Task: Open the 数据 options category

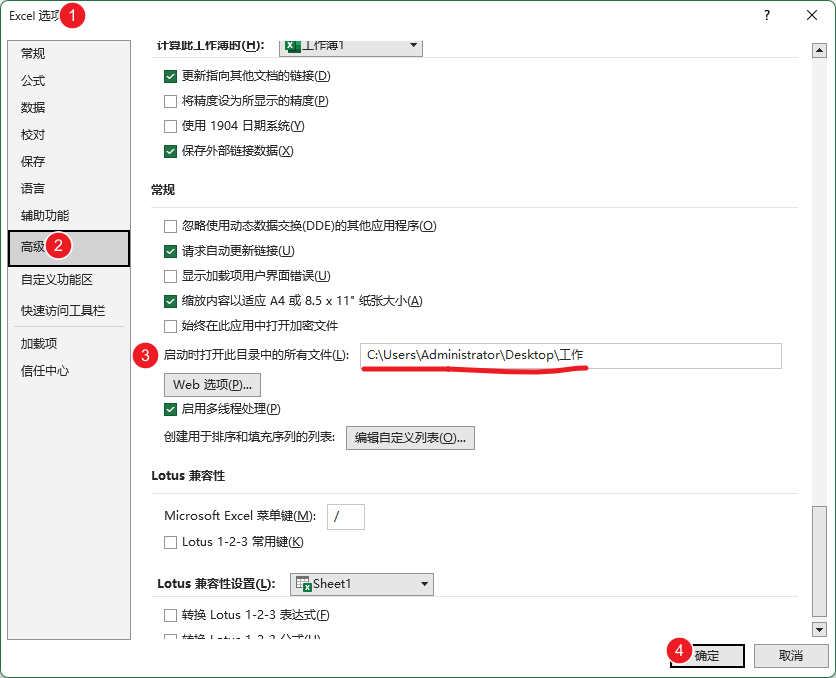Action: (69, 108)
